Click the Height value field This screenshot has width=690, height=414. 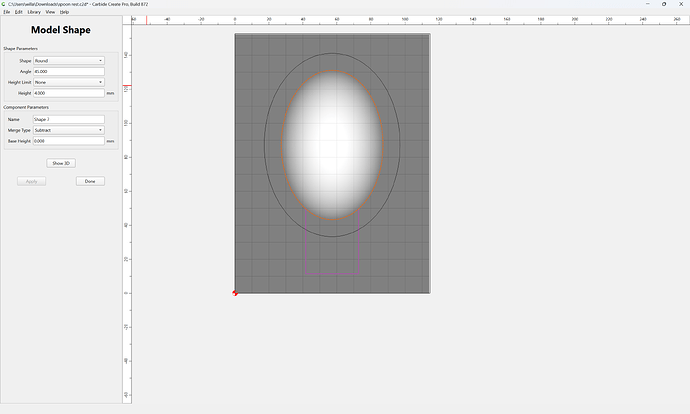[x=69, y=93]
